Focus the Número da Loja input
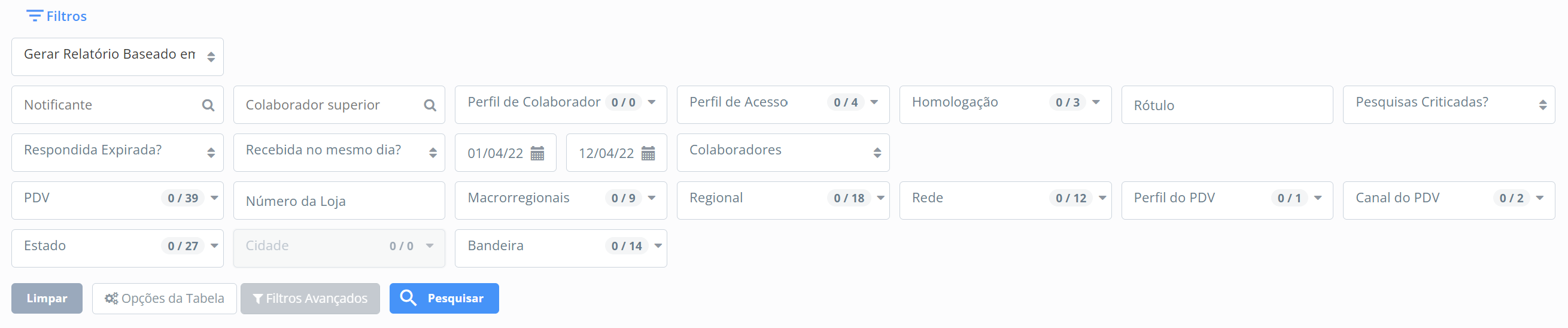Viewport: 1568px width, 328px height. [x=339, y=201]
